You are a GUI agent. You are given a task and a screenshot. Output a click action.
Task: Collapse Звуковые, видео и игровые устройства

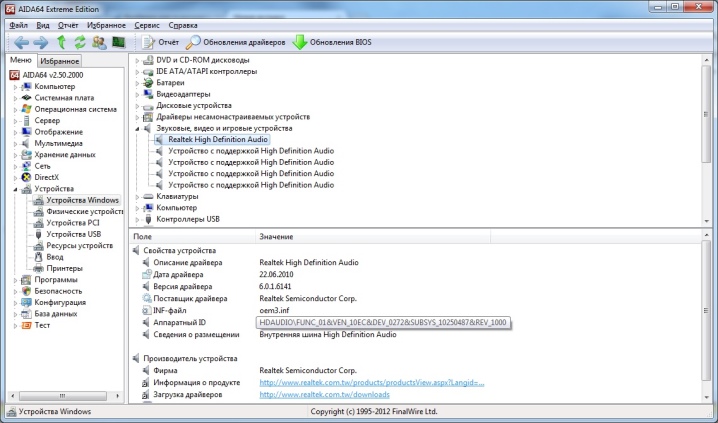point(137,129)
